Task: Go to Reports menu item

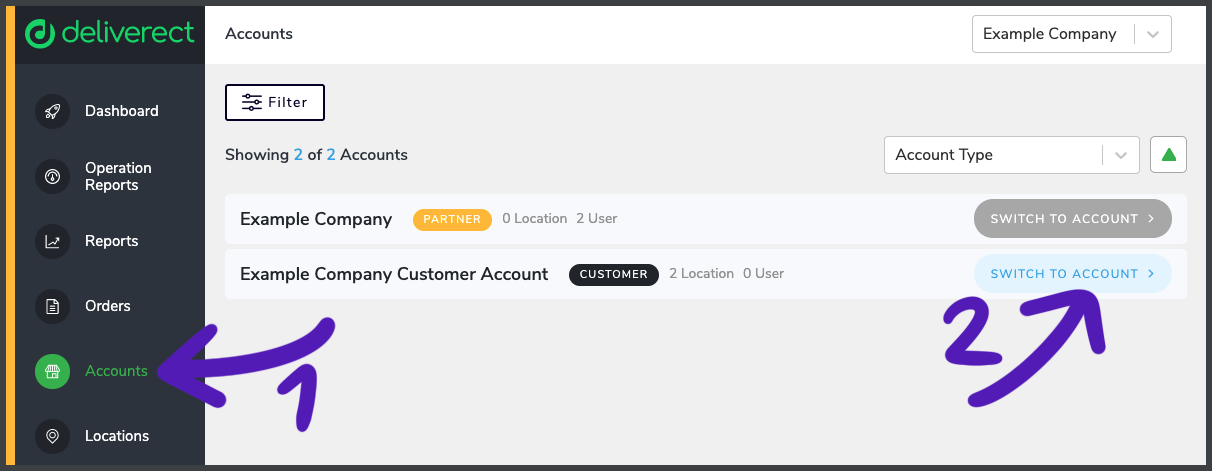Action: point(110,241)
